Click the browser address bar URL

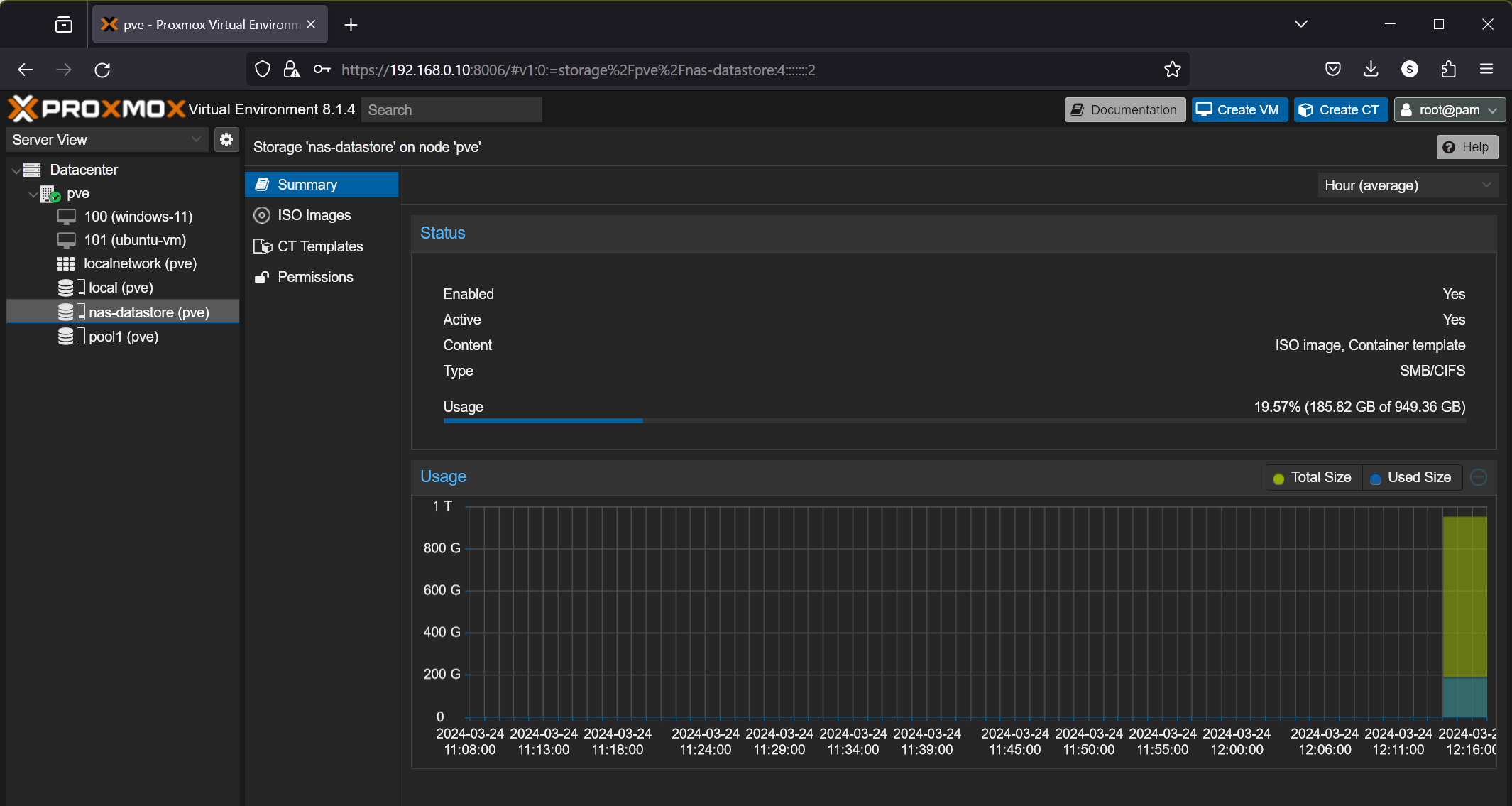tap(578, 70)
